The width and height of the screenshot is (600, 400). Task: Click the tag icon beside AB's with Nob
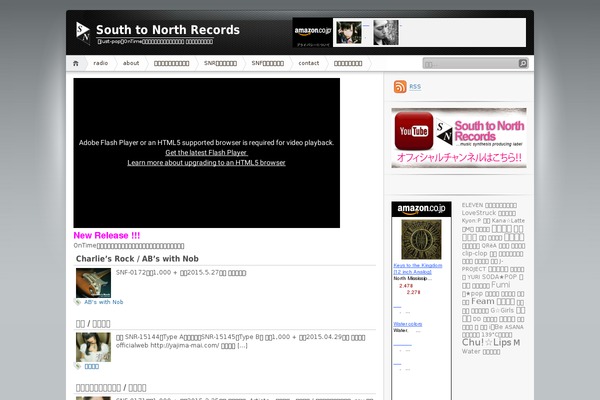[x=78, y=302]
